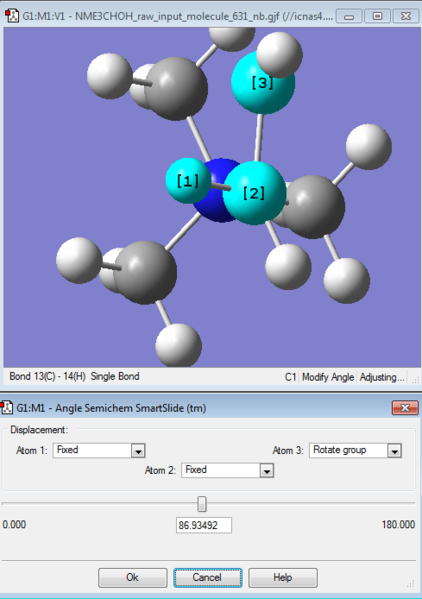This screenshot has width=422, height=599.
Task: Click the 'Modify Angle' status bar text
Action: pyautogui.click(x=328, y=377)
